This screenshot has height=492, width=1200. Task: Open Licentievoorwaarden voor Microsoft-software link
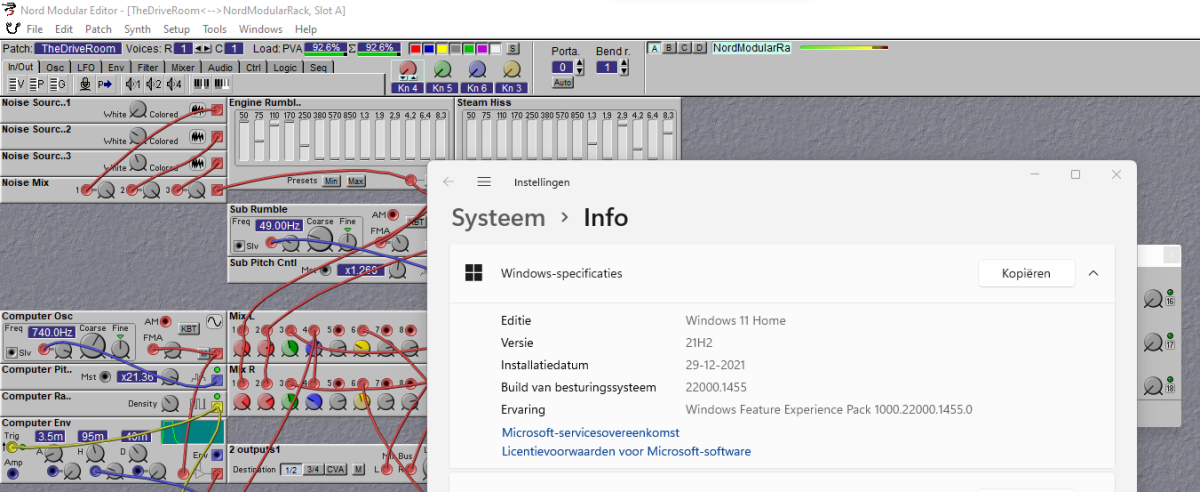click(x=626, y=451)
